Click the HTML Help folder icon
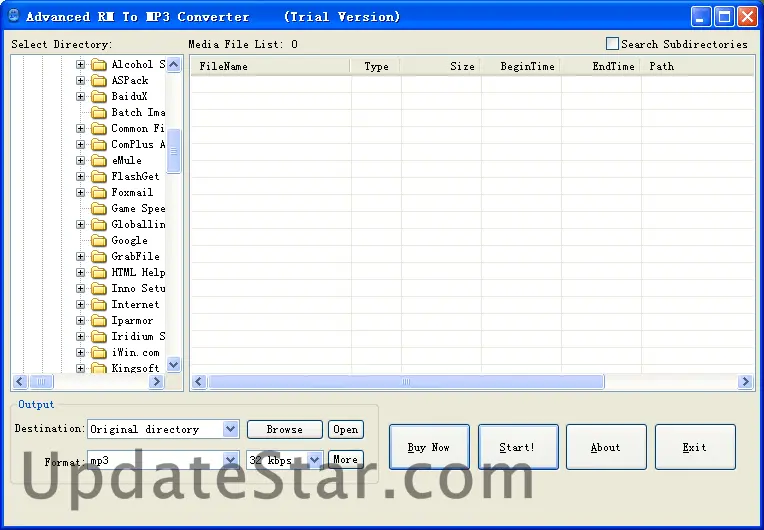The image size is (764, 530). (x=99, y=273)
